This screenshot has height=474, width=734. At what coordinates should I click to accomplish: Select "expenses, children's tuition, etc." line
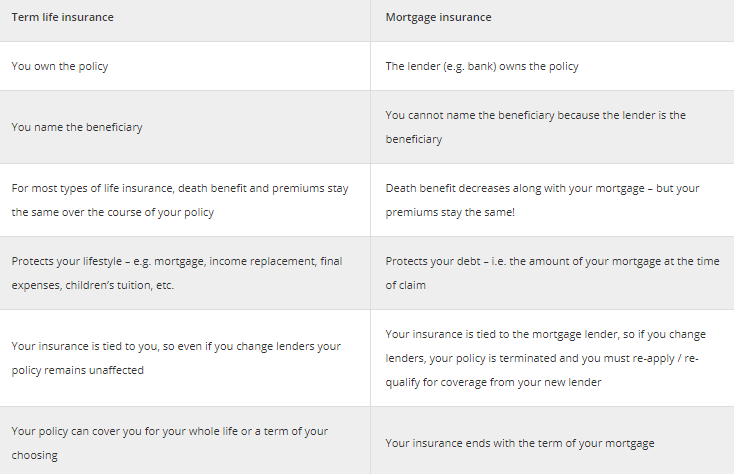(93, 285)
